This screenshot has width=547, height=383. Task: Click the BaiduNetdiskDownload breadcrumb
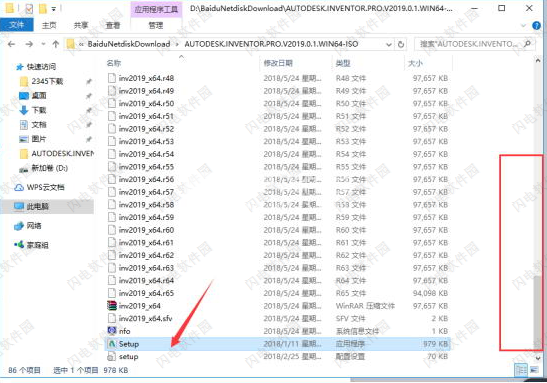coord(129,44)
